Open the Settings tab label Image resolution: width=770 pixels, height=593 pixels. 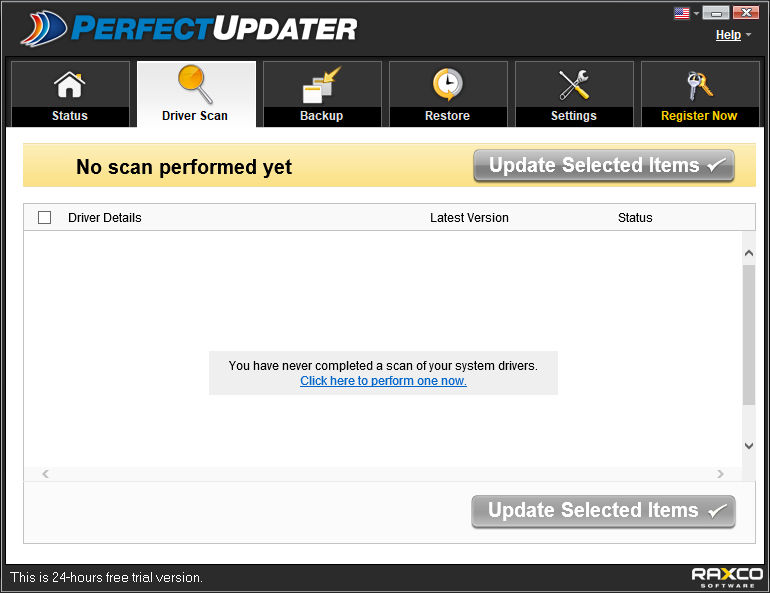574,116
